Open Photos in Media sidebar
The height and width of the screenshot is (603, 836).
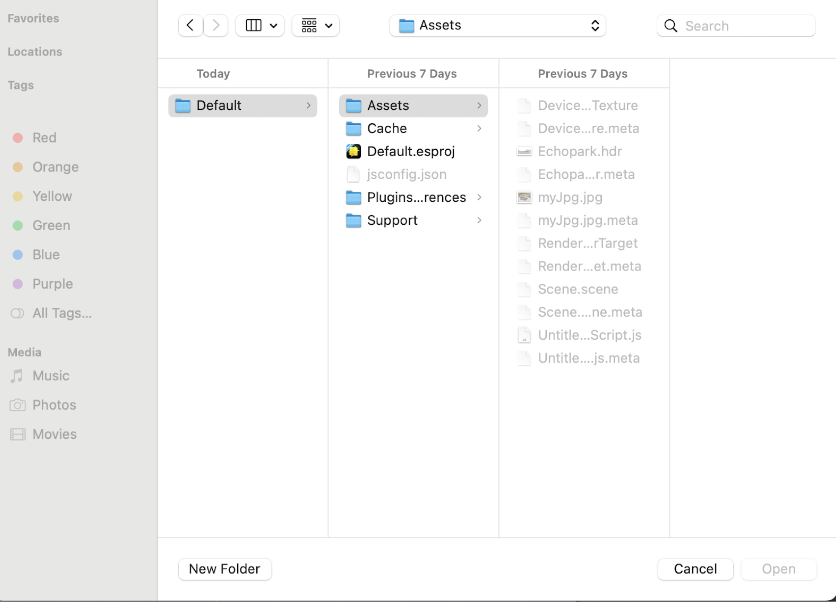[x=53, y=405]
